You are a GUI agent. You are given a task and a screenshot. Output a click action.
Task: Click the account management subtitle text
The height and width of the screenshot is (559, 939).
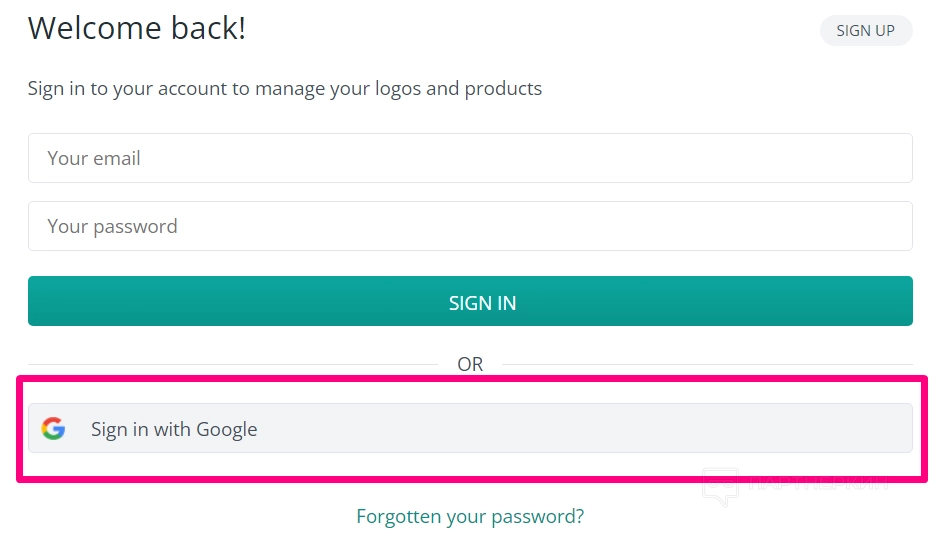pyautogui.click(x=285, y=88)
